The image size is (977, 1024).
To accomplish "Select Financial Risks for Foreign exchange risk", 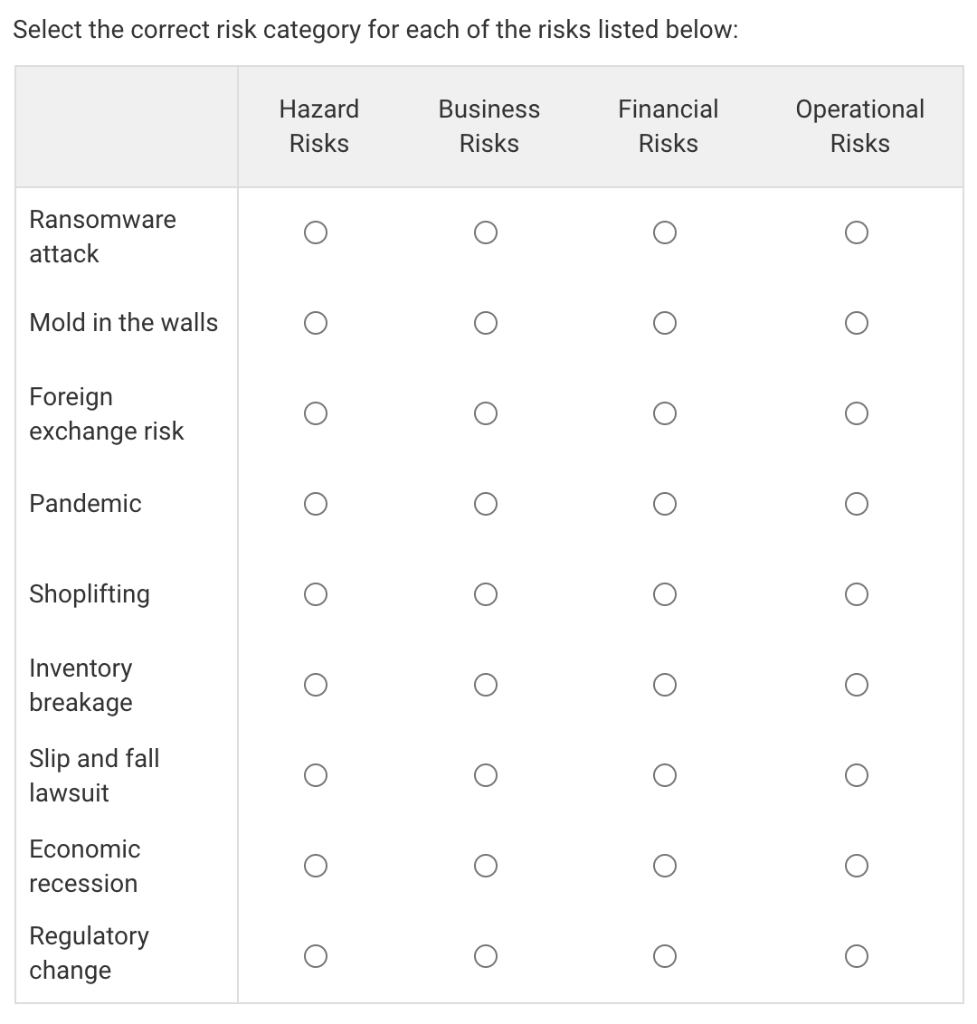I will 665,413.
